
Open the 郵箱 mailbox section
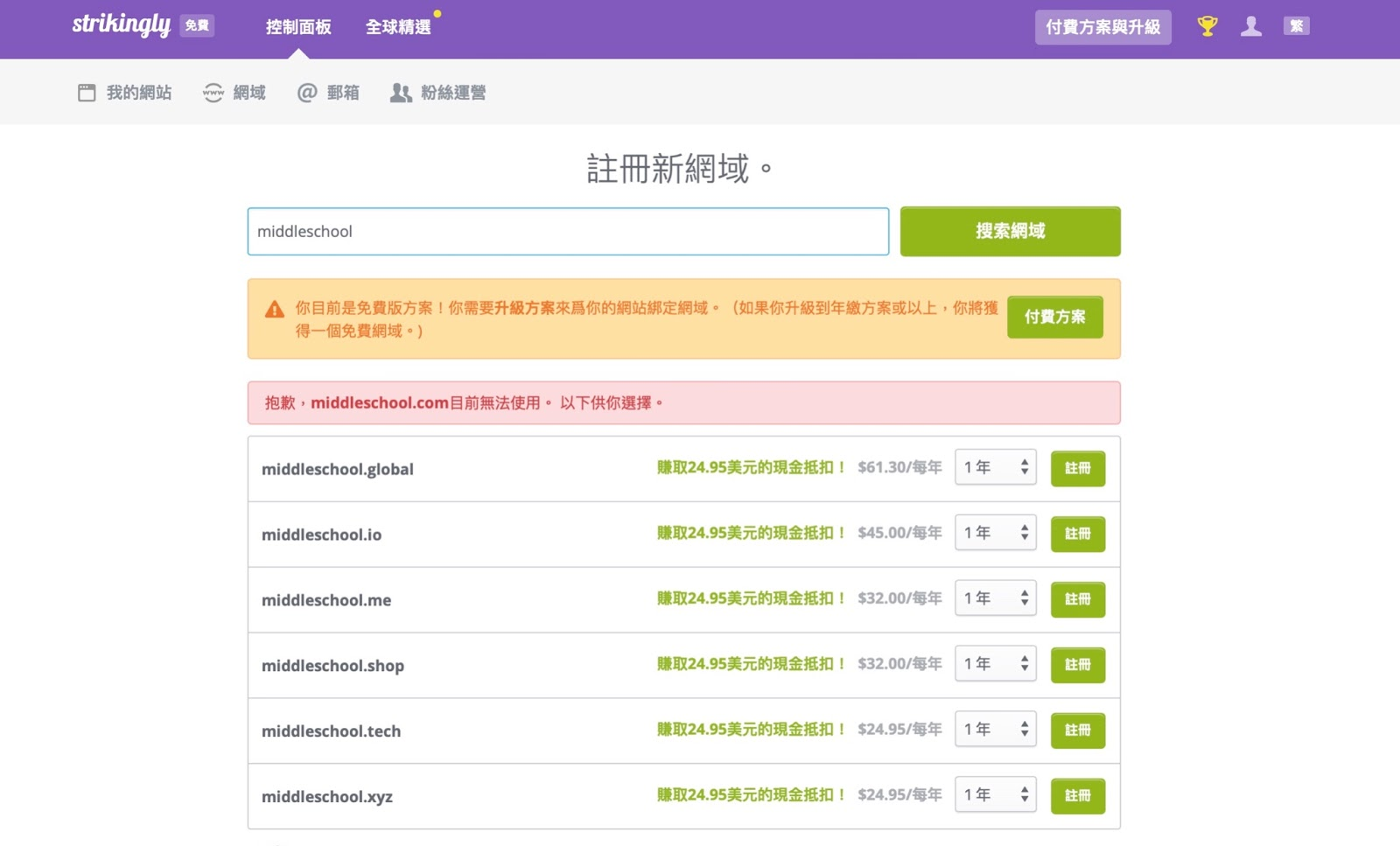328,93
